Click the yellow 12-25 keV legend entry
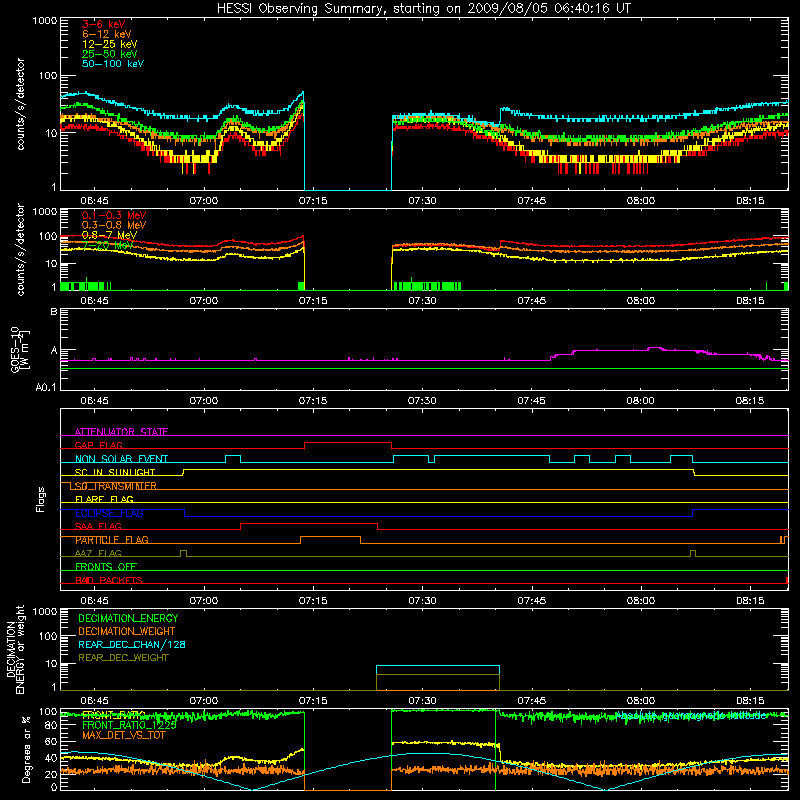800x800 pixels. click(x=110, y=44)
